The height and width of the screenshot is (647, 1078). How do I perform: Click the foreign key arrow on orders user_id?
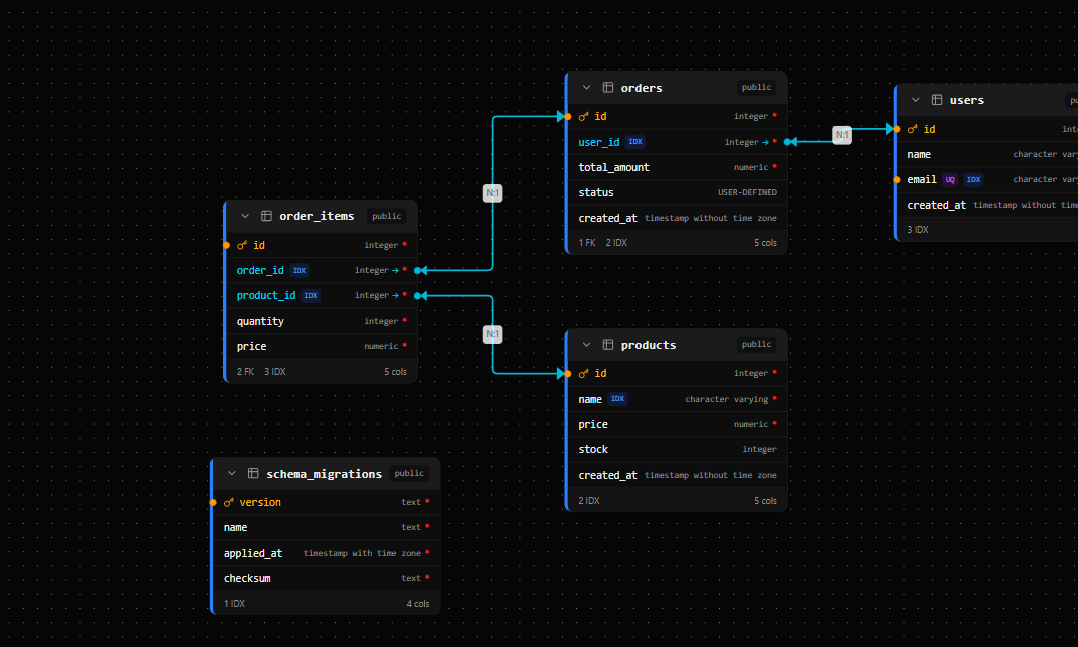[765, 142]
